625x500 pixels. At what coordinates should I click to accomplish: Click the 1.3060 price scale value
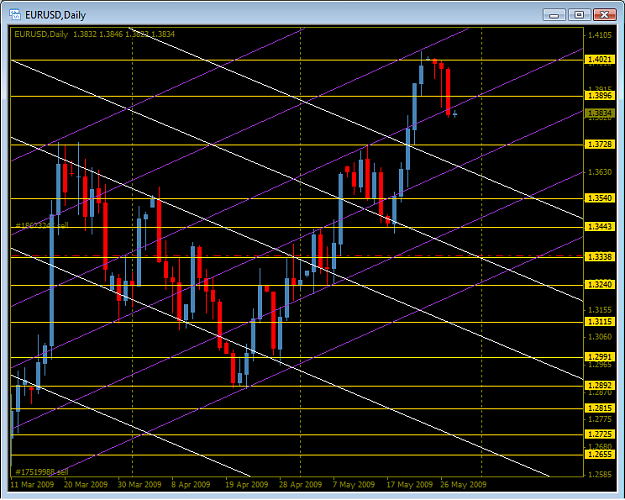pos(599,337)
